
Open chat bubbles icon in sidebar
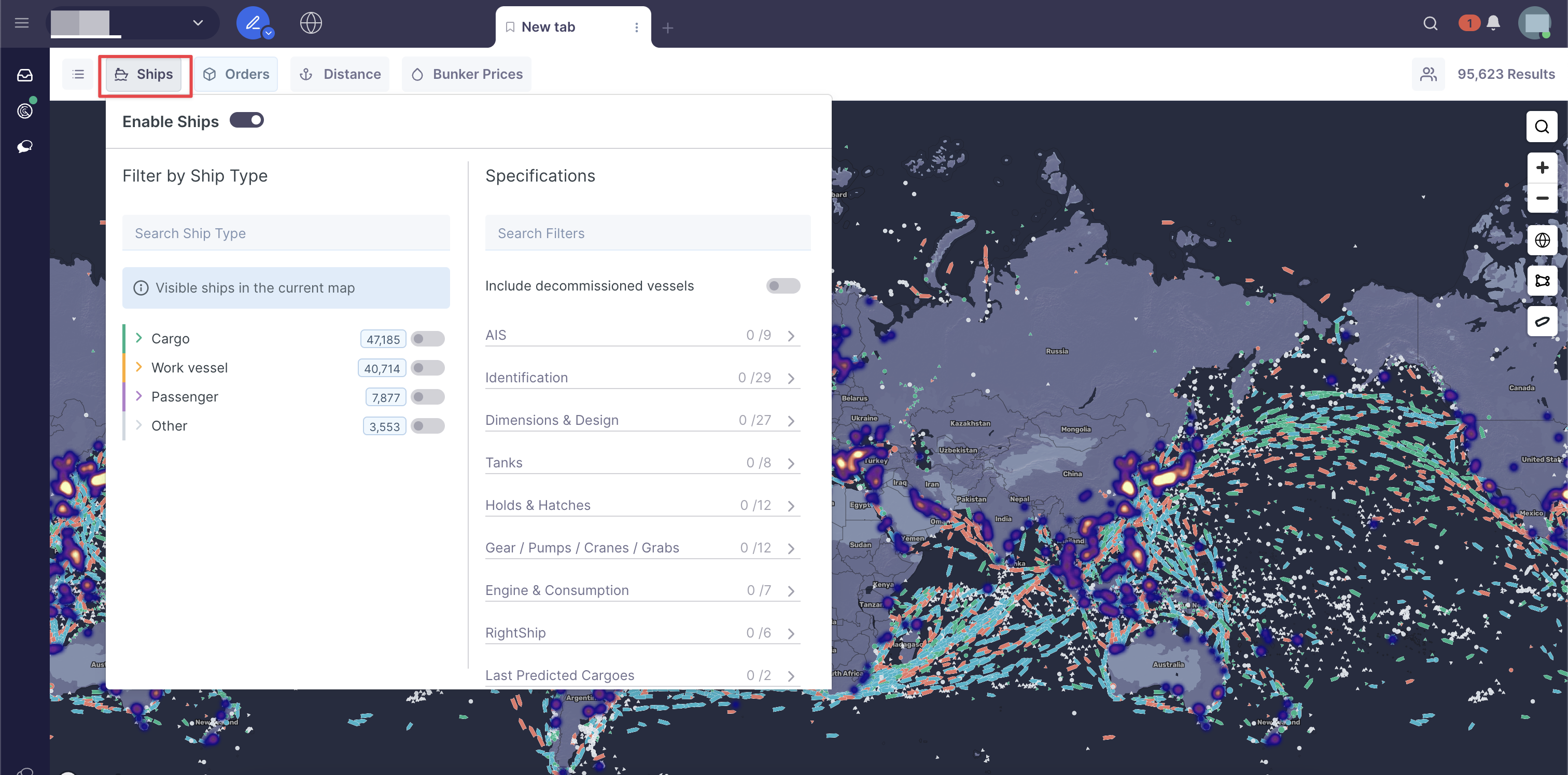24,147
